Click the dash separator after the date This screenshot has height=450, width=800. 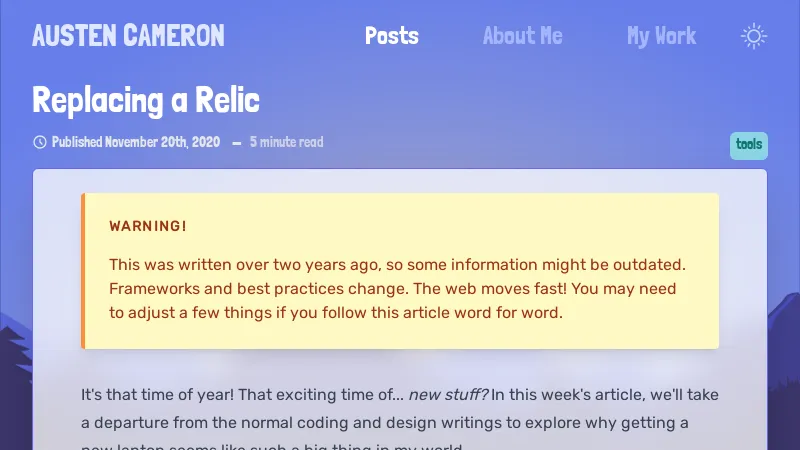[237, 143]
